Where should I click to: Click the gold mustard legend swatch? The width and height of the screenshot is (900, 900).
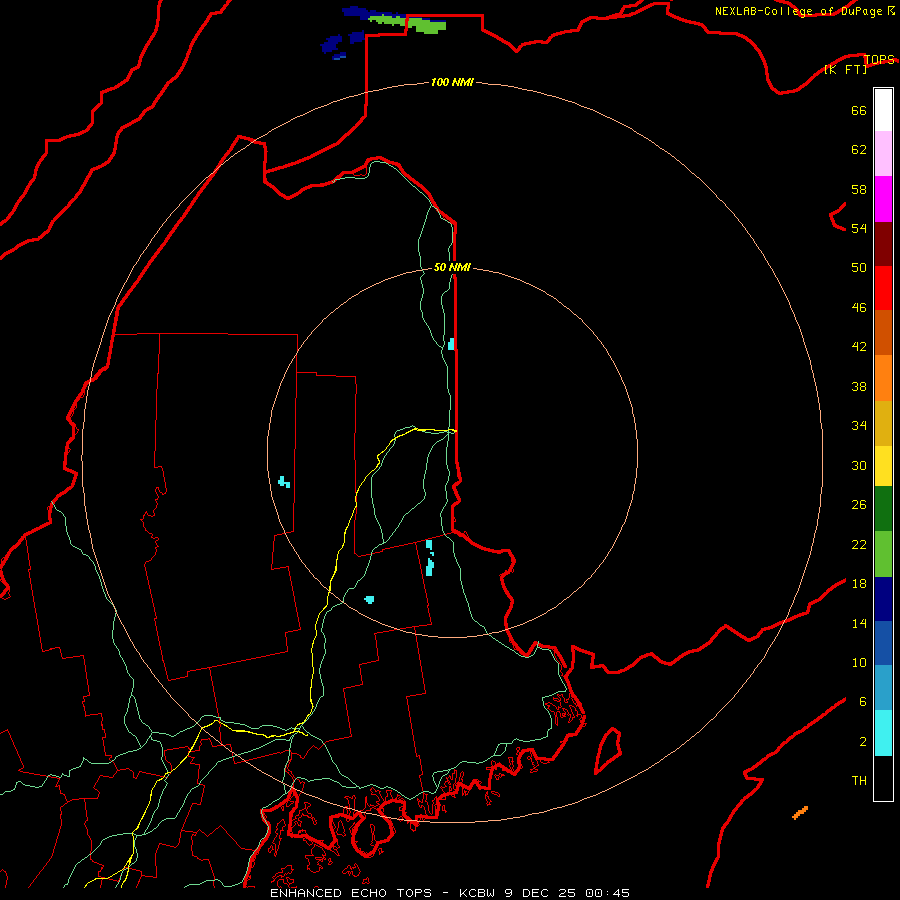[883, 424]
